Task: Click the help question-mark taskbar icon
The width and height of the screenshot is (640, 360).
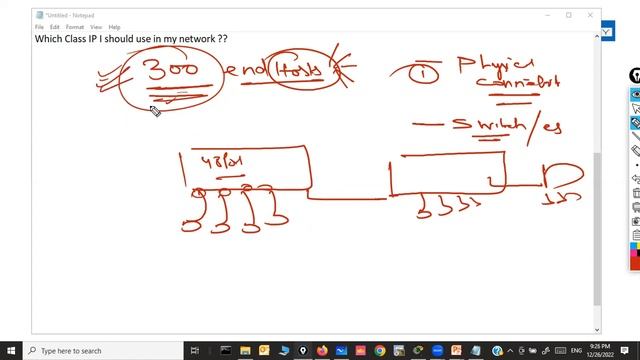Action: pos(497,350)
